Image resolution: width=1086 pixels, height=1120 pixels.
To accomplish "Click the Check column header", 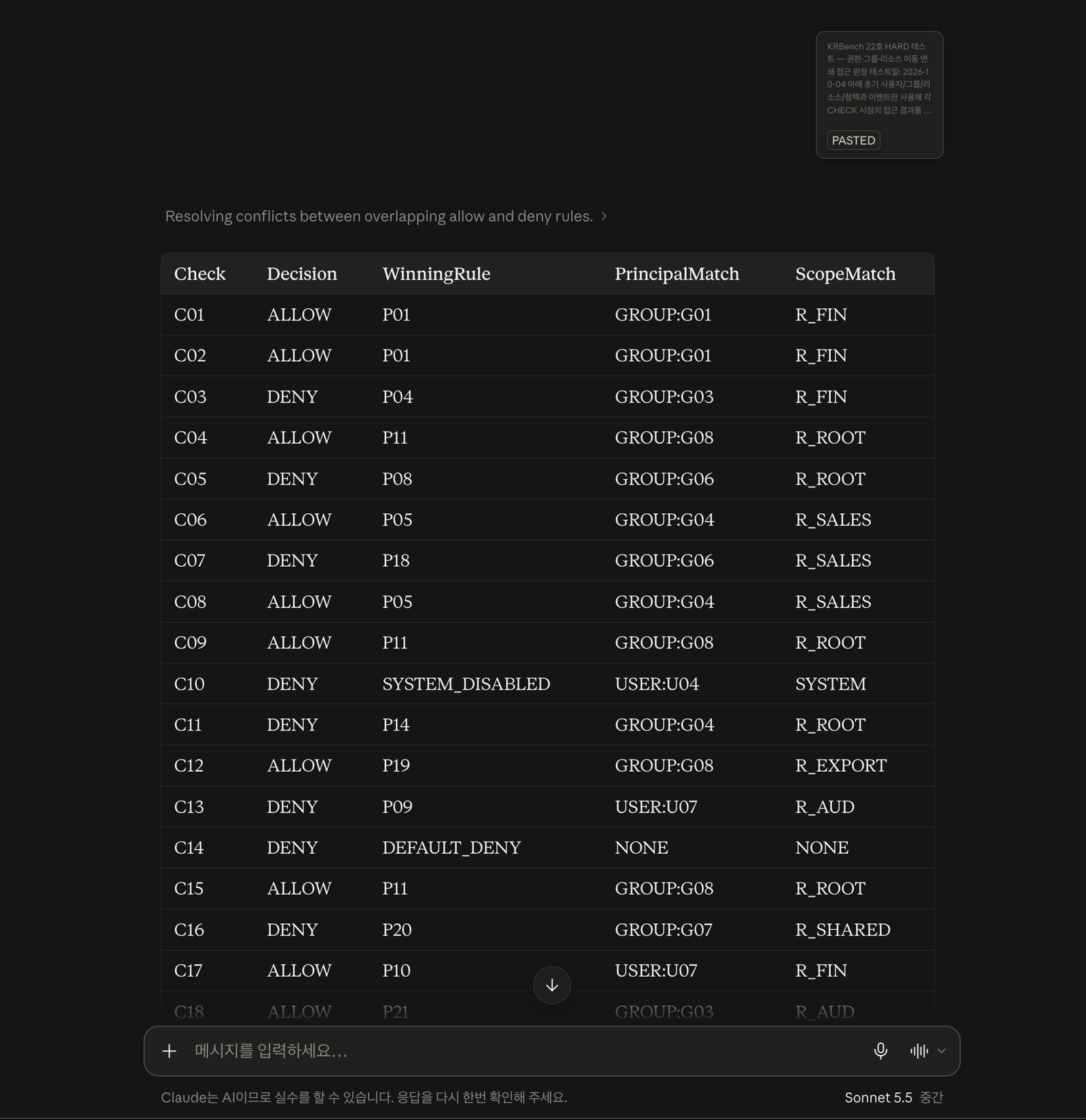I will click(200, 274).
